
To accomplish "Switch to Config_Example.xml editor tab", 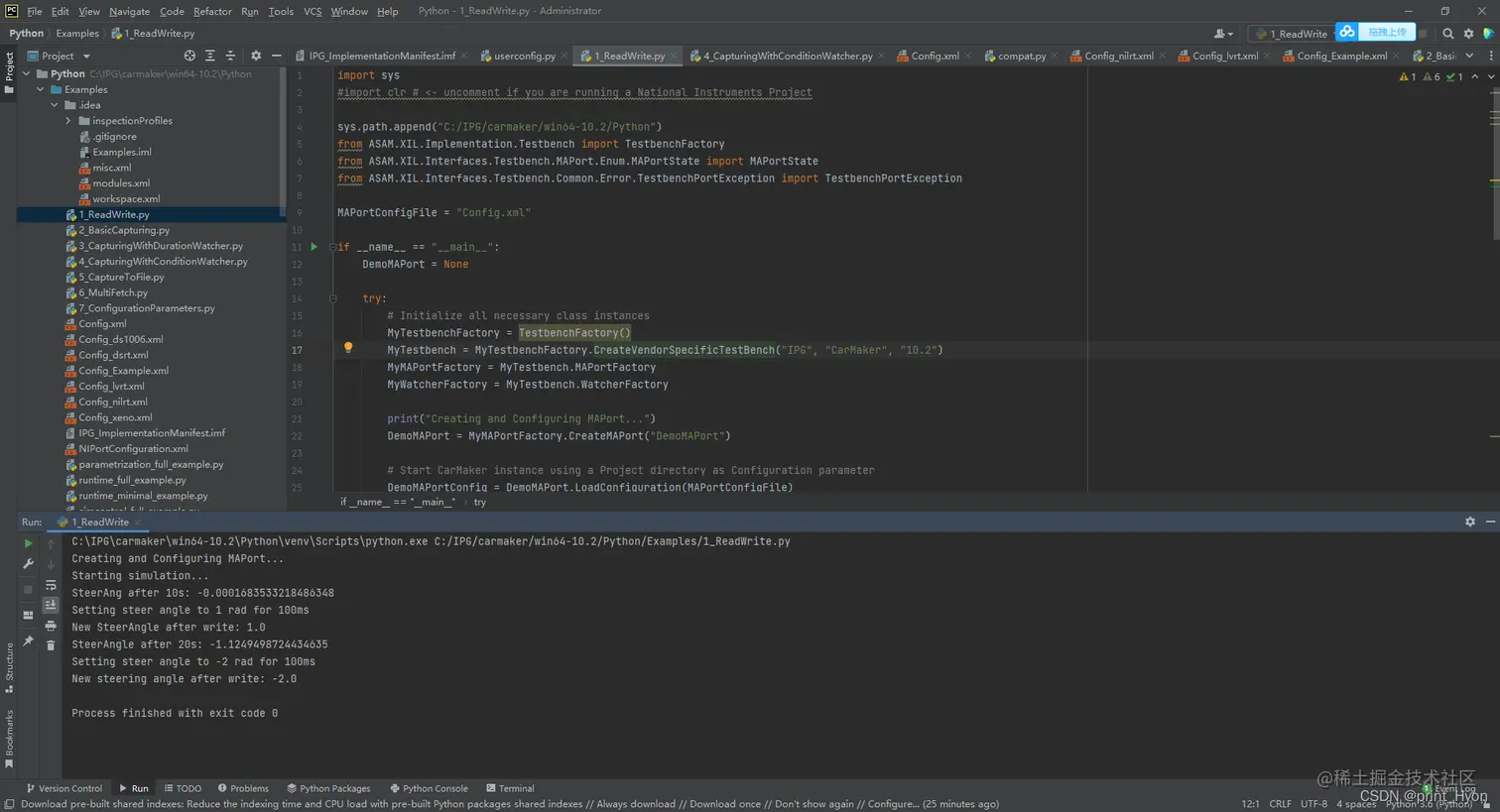I will (x=1341, y=56).
